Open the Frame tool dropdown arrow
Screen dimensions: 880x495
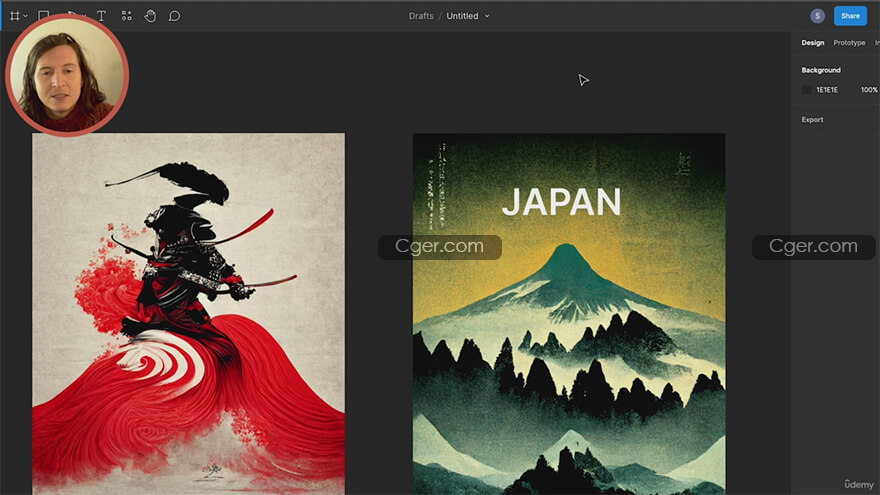pyautogui.click(x=25, y=16)
